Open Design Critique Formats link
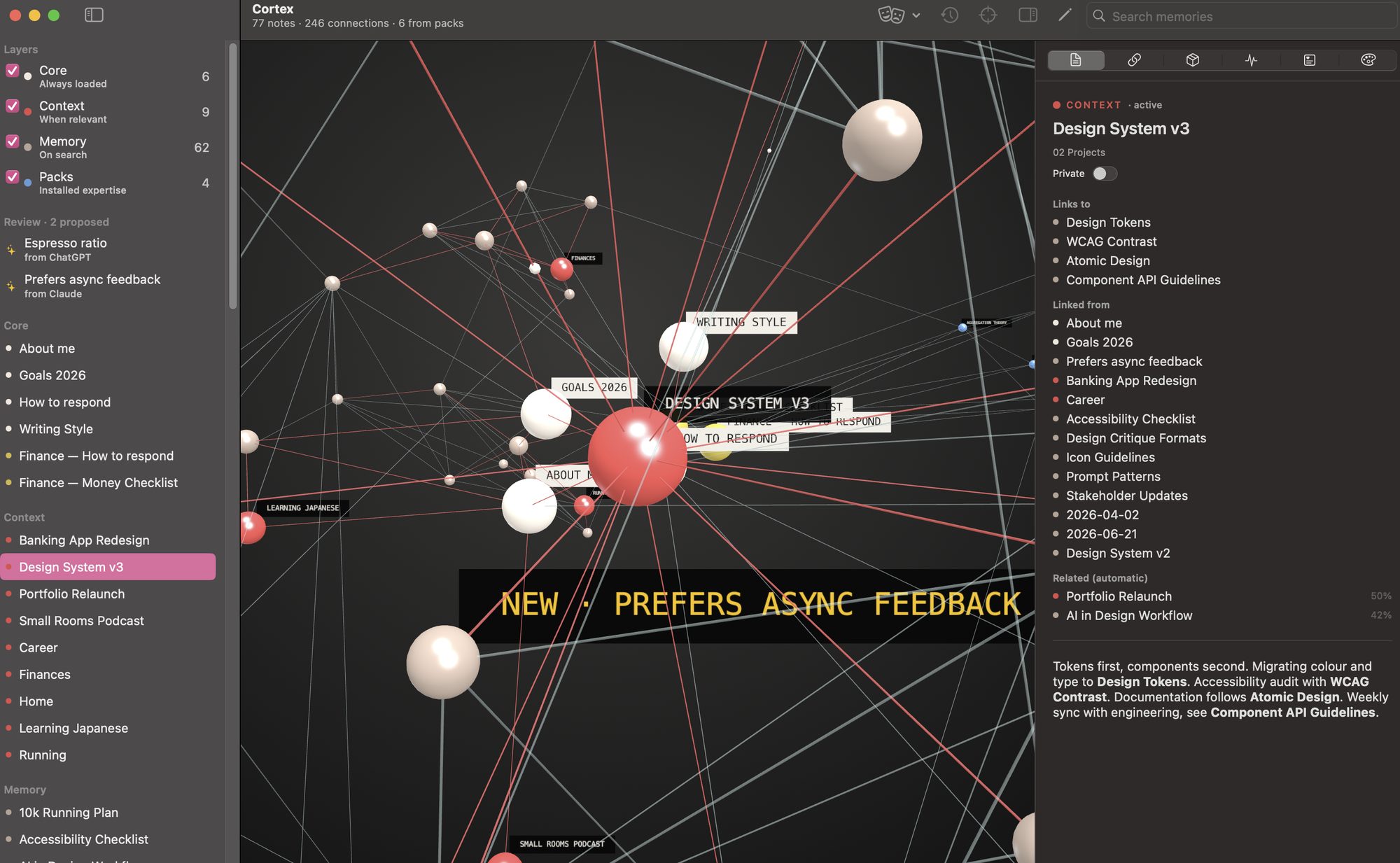 pos(1136,438)
